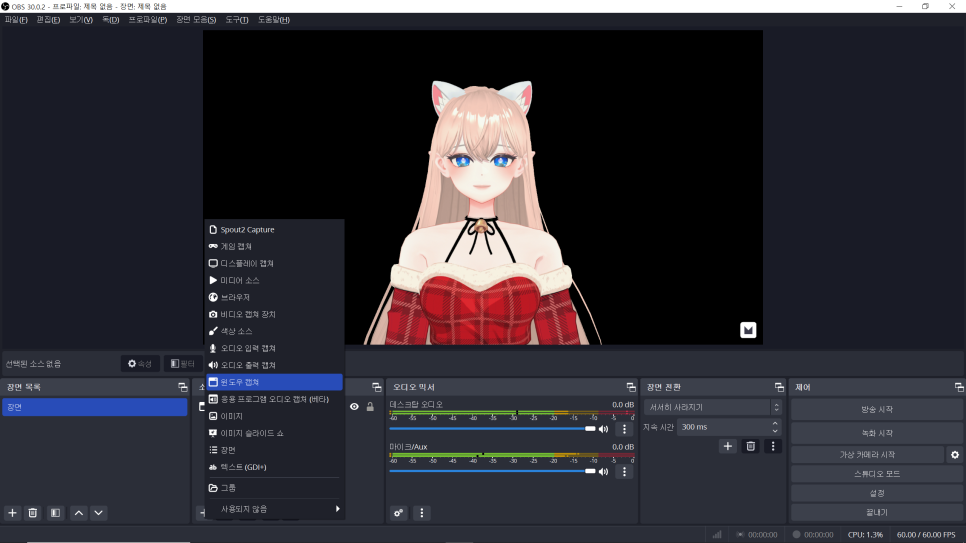Select 장면 entry in source menu
Image resolution: width=966 pixels, height=543 pixels.
274,450
